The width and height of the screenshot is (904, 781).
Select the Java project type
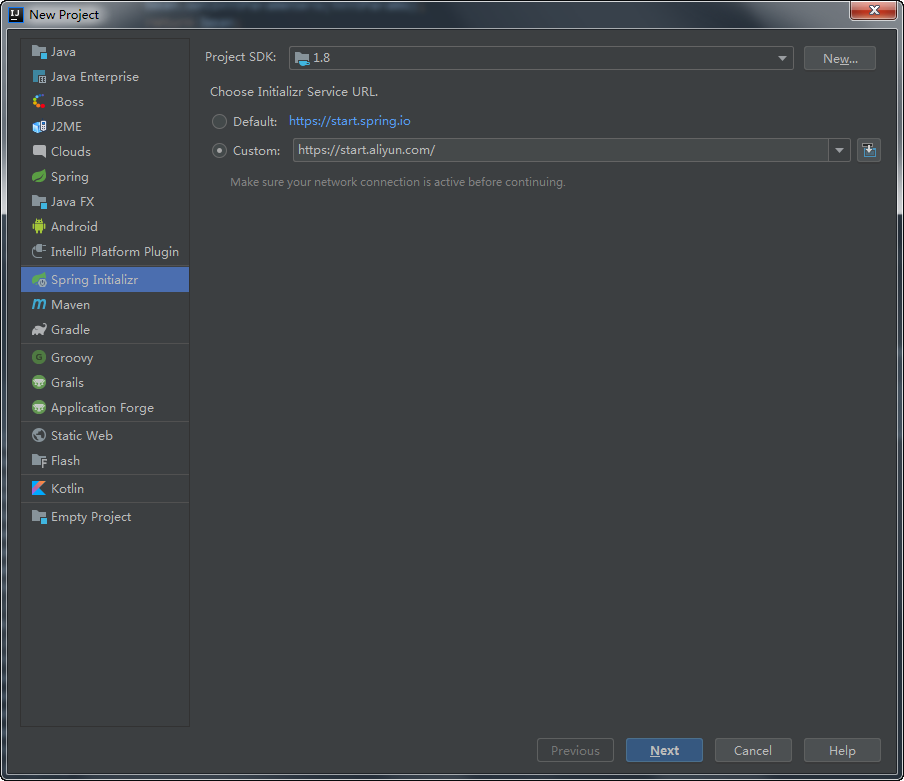[60, 51]
